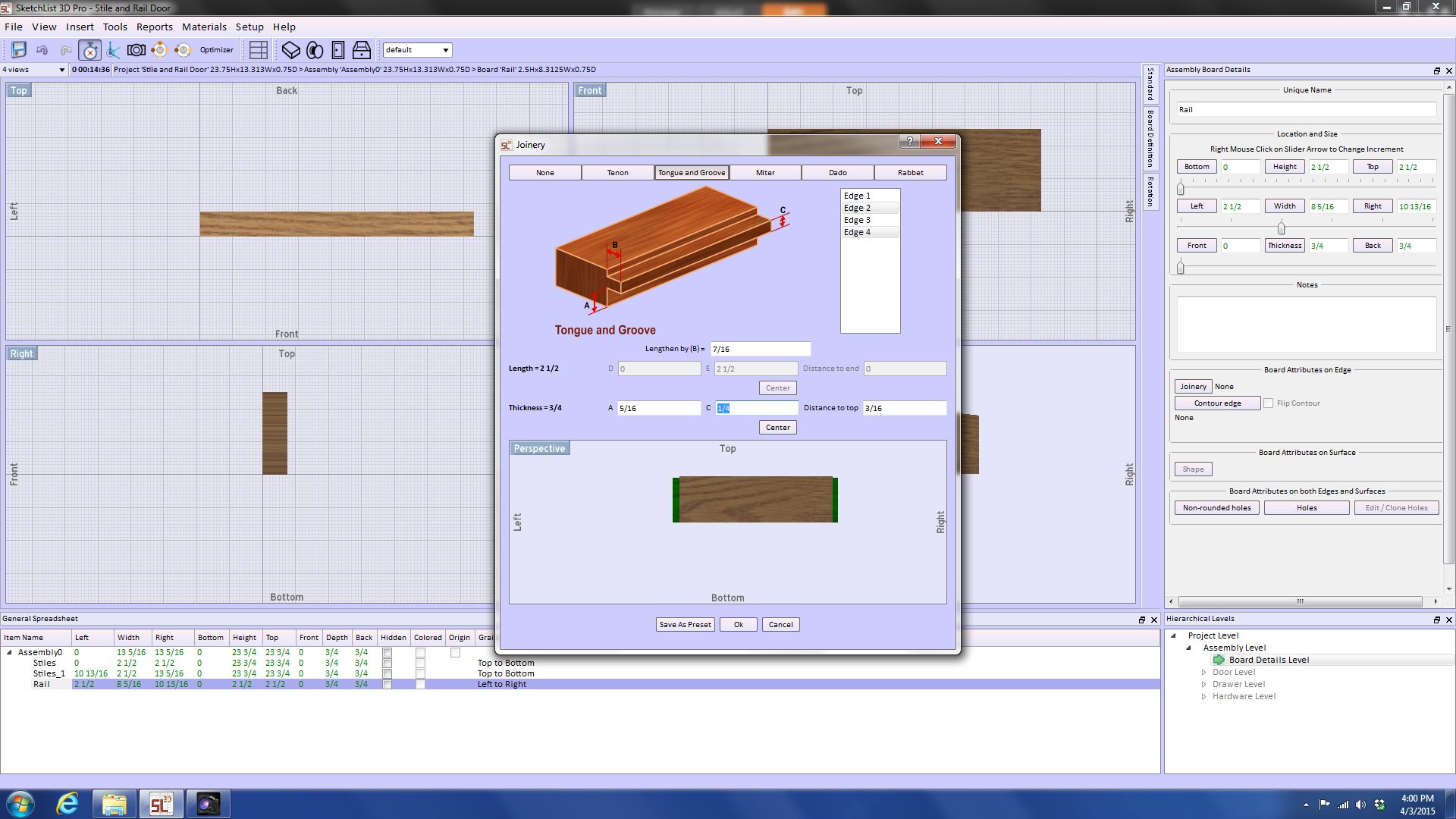Click the Contour edge button

tap(1217, 403)
